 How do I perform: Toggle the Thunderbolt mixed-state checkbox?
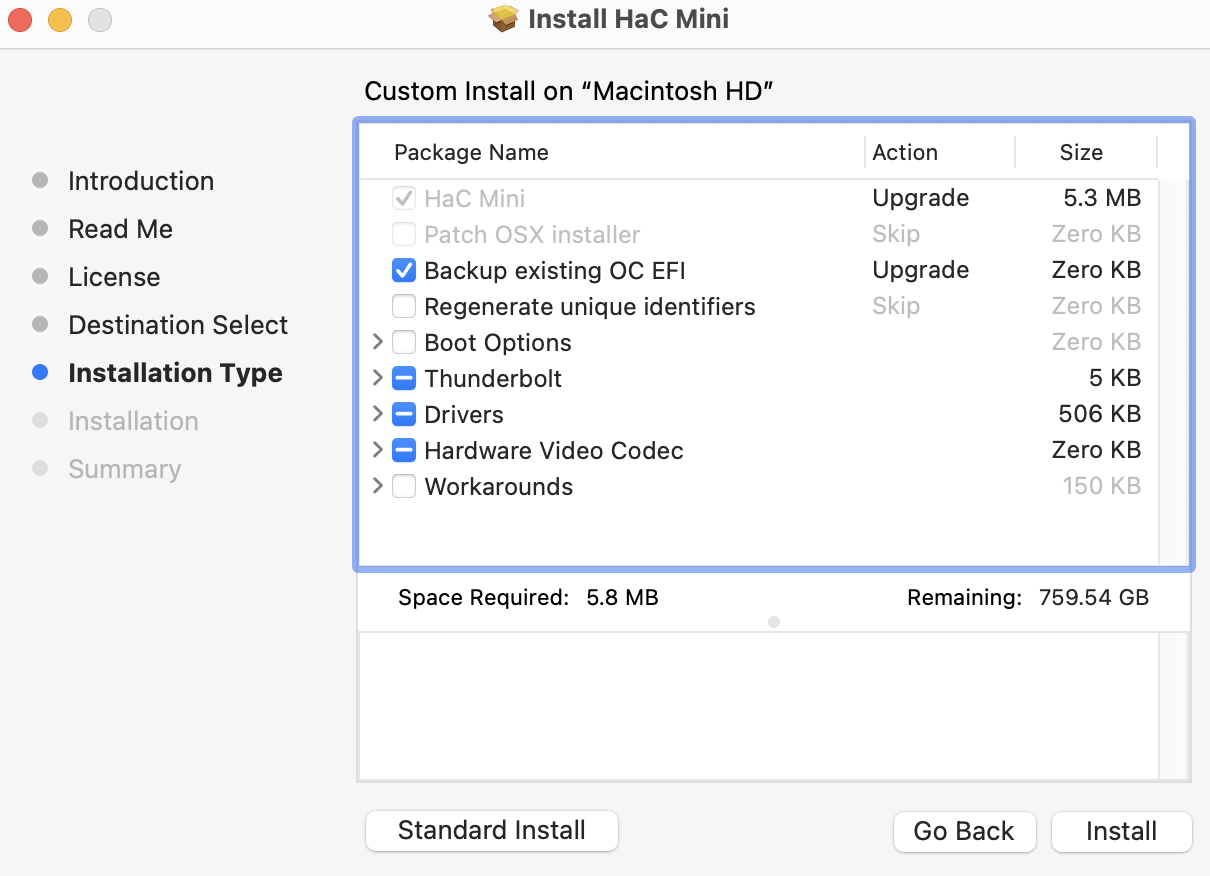pyautogui.click(x=404, y=379)
